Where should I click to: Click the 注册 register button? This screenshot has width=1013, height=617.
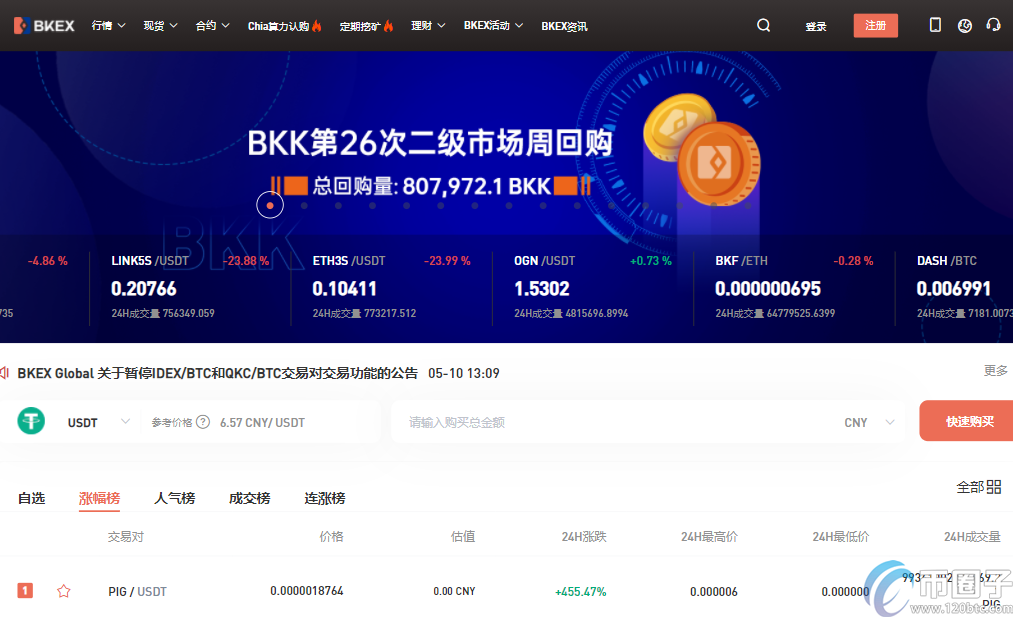coord(875,26)
